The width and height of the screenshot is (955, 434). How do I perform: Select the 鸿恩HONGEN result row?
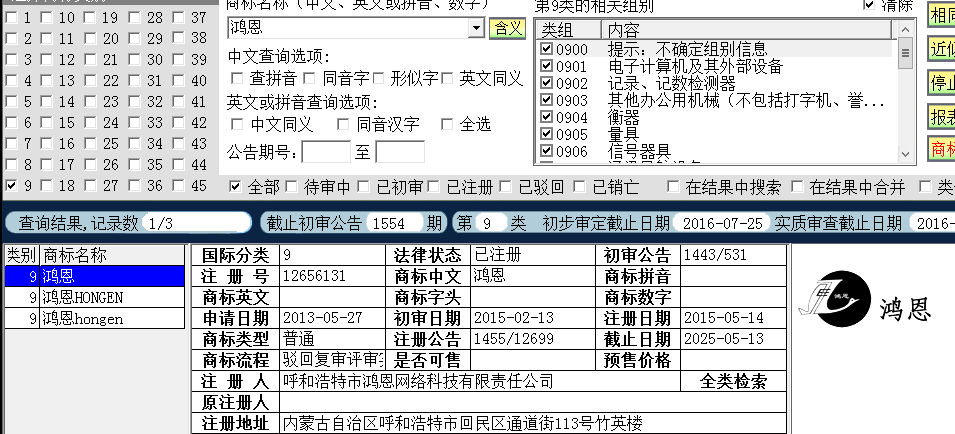[x=94, y=297]
